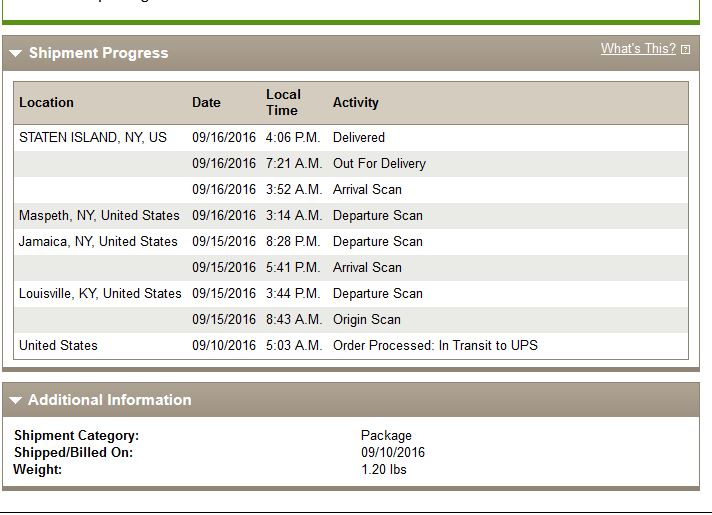Click Order Processed: In Transit to UPS
The height and width of the screenshot is (515, 712).
coord(435,346)
